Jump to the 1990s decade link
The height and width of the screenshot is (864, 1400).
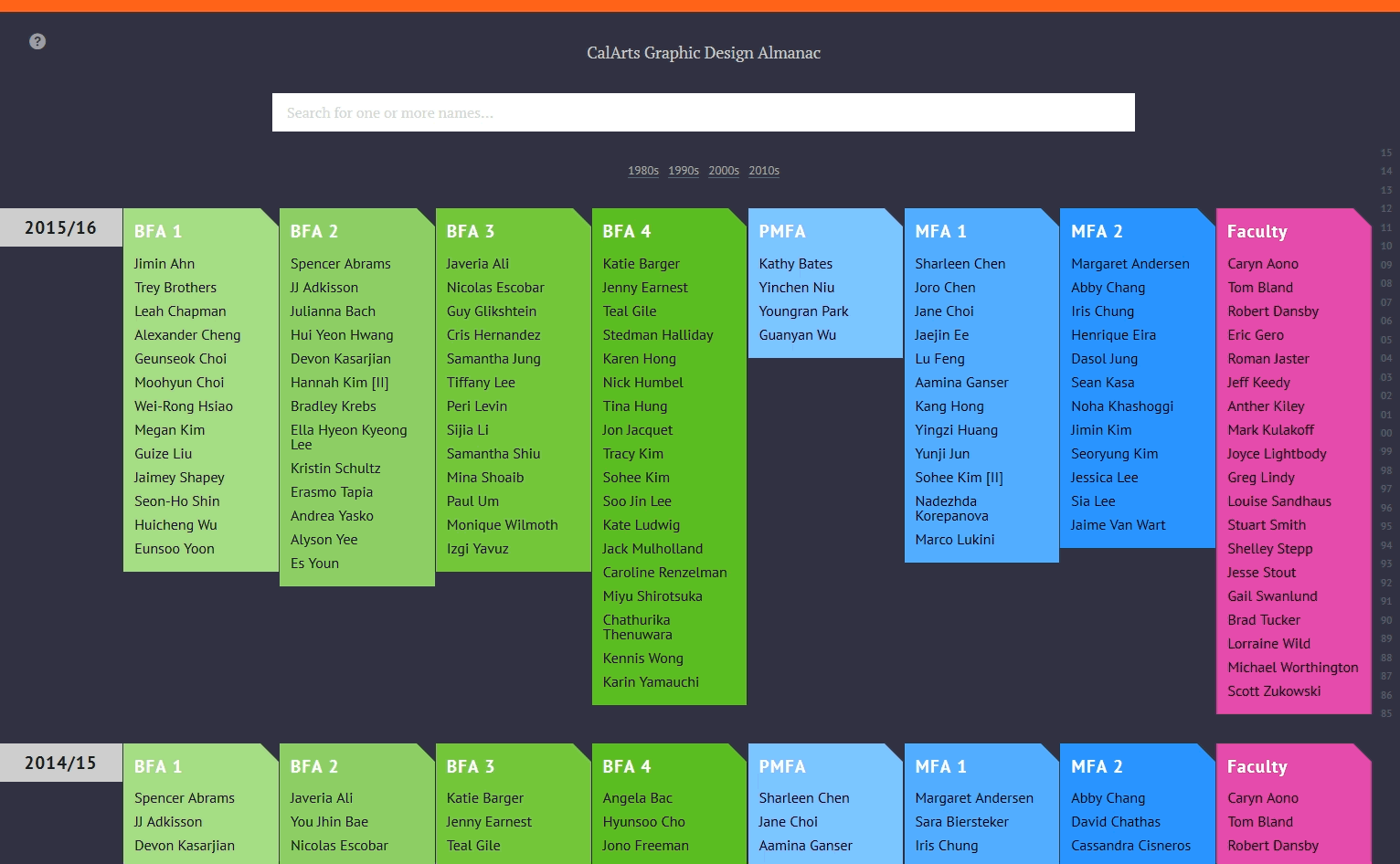pos(684,171)
